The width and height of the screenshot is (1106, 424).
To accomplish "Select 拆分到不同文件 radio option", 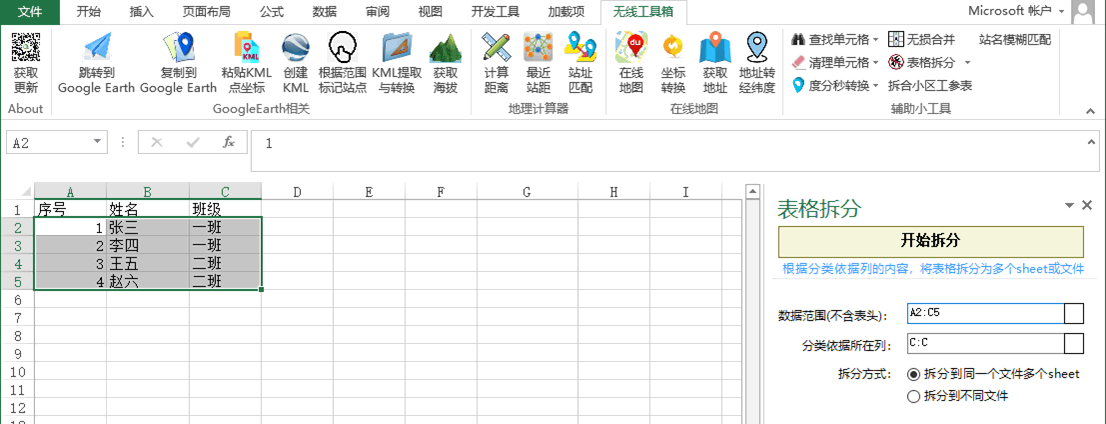I will coord(913,396).
